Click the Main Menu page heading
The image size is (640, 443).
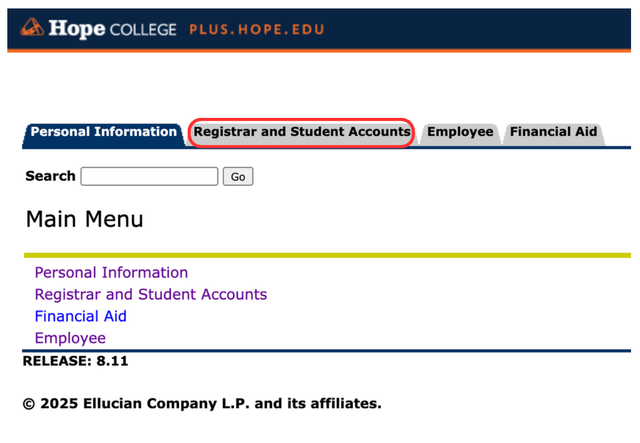point(84,219)
